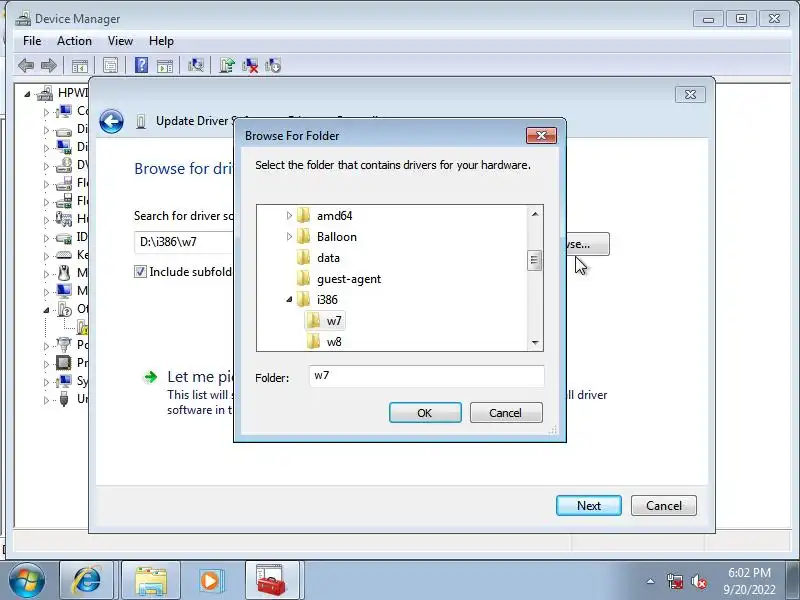This screenshot has height=600, width=800.
Task: Open Properties via the toolbar sheet icon
Action: (110, 65)
